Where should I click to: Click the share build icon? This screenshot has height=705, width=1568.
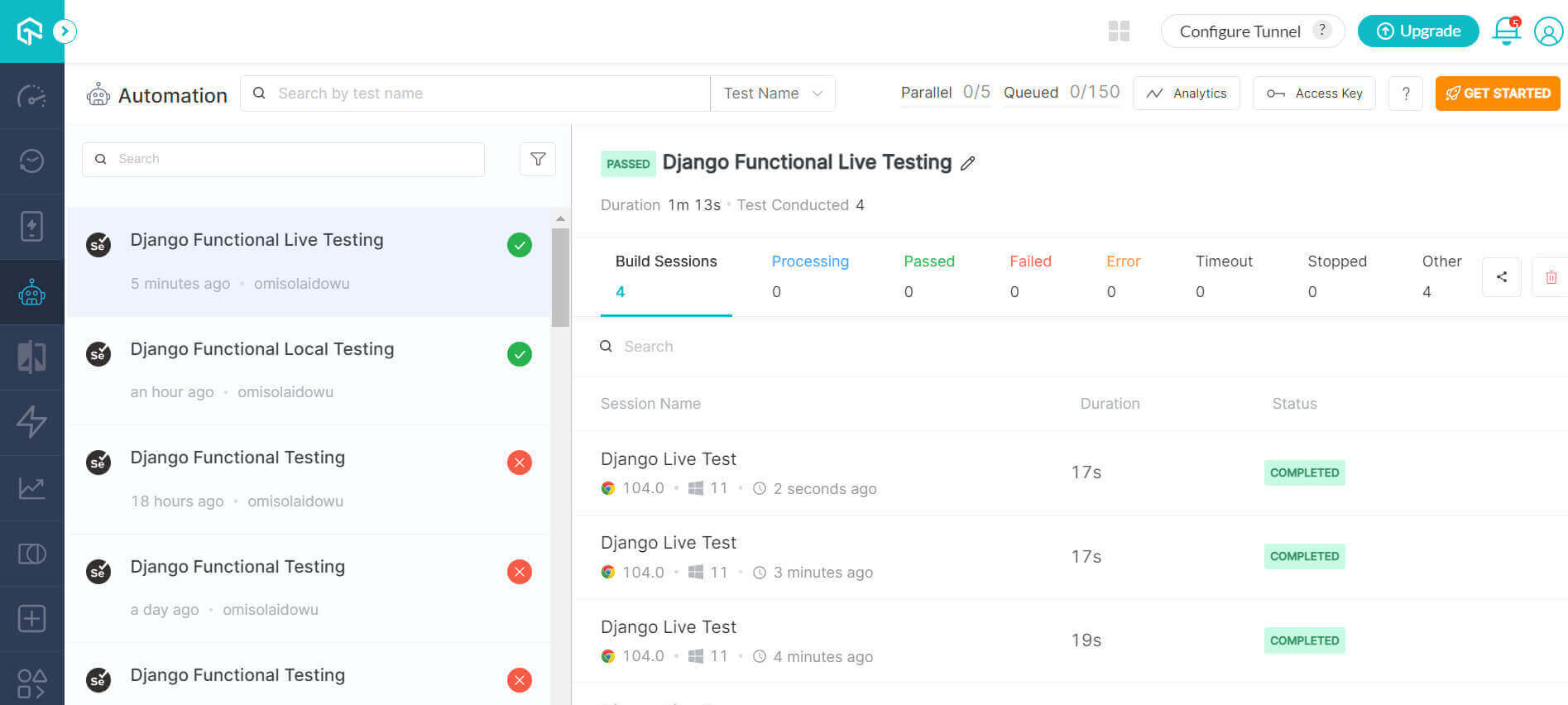pos(1501,277)
